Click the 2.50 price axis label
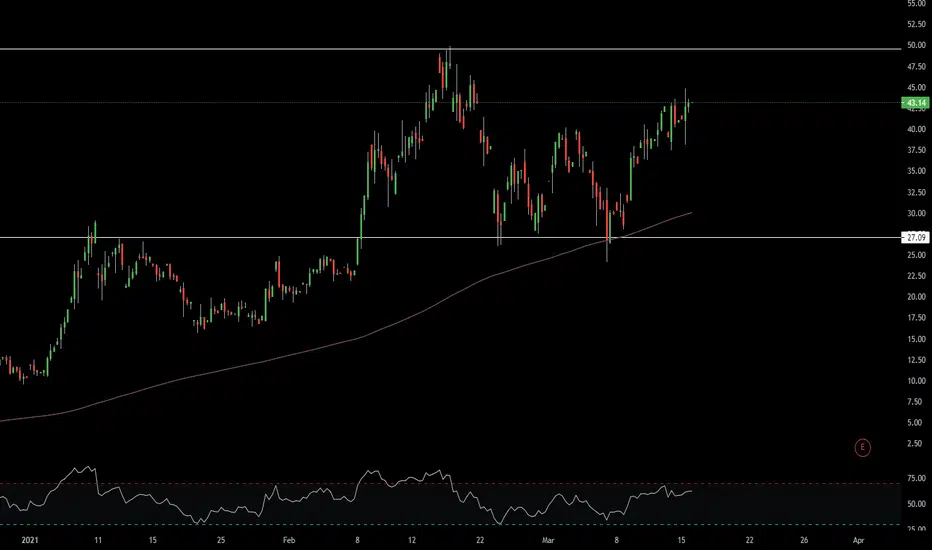The width and height of the screenshot is (932, 550). pyautogui.click(x=916, y=444)
